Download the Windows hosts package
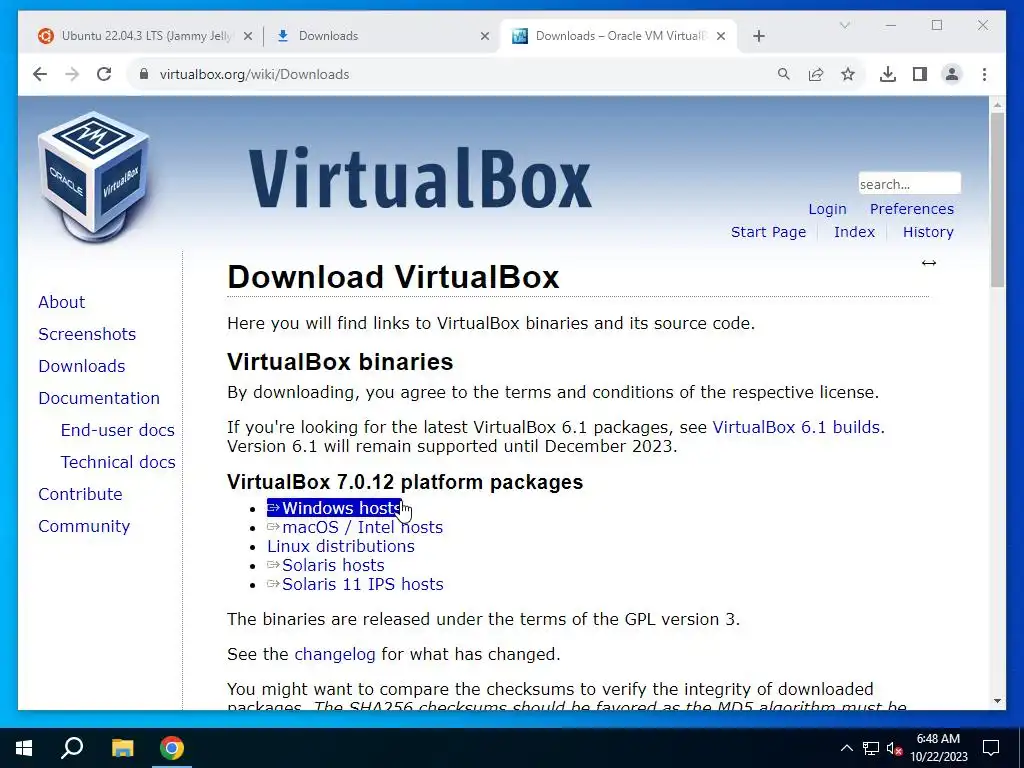Viewport: 1024px width, 768px height. click(334, 508)
